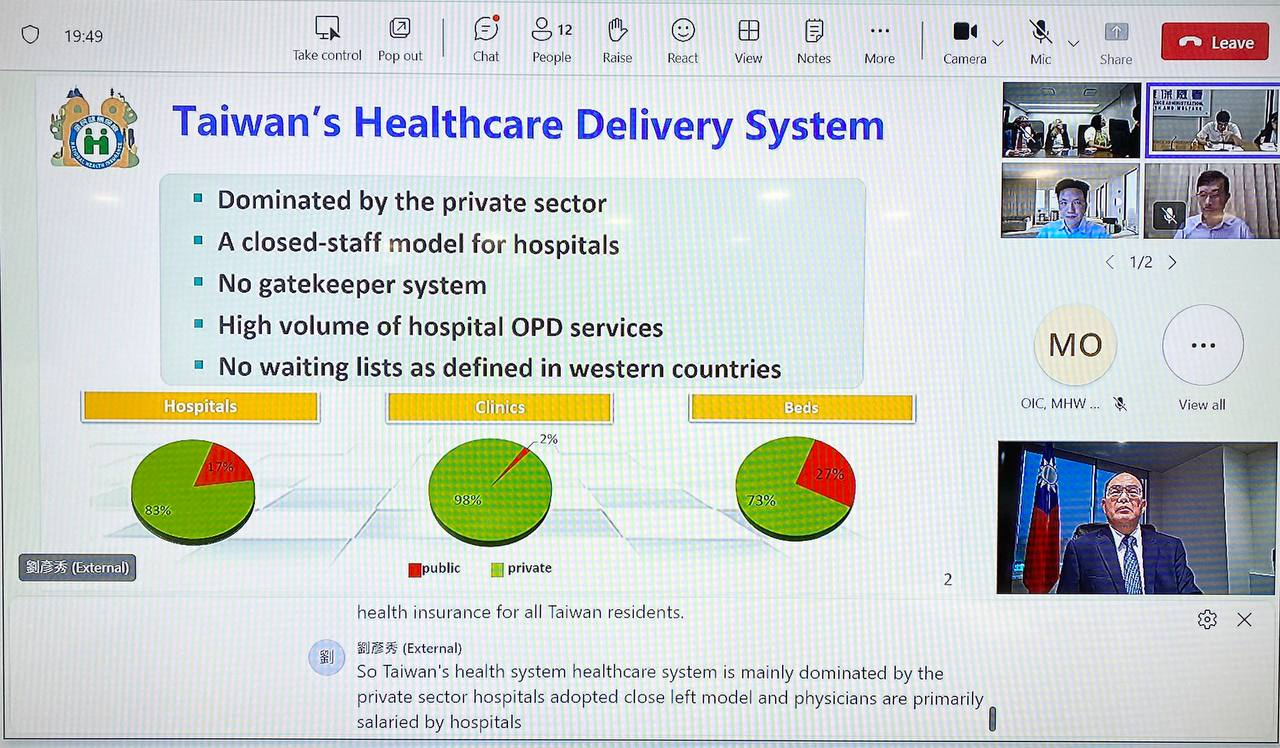Click the MO participant avatar
The height and width of the screenshot is (748, 1280).
coord(1075,346)
